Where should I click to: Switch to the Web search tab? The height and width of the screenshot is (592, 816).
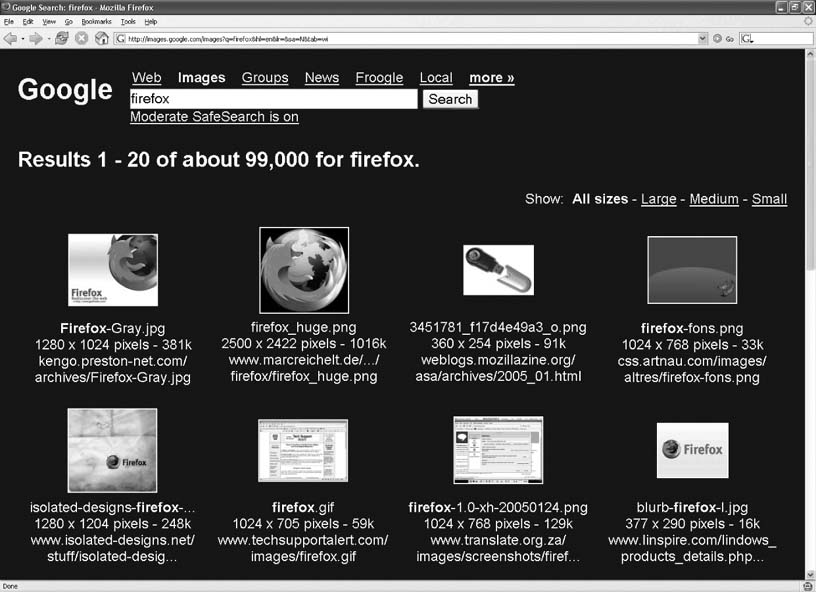tap(146, 78)
